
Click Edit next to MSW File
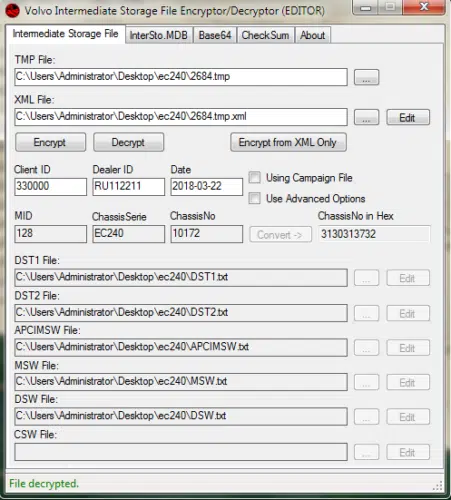click(x=408, y=382)
